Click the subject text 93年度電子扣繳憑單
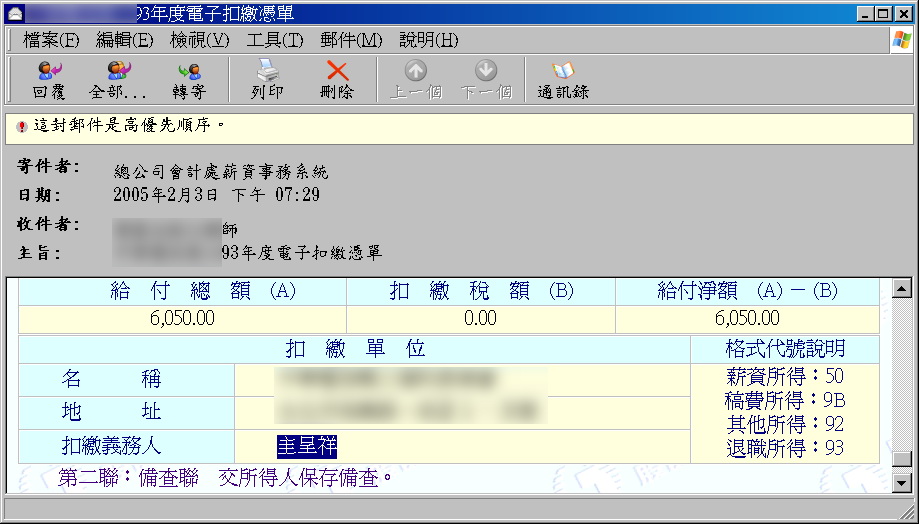Viewport: 919px width, 524px height. pos(302,253)
